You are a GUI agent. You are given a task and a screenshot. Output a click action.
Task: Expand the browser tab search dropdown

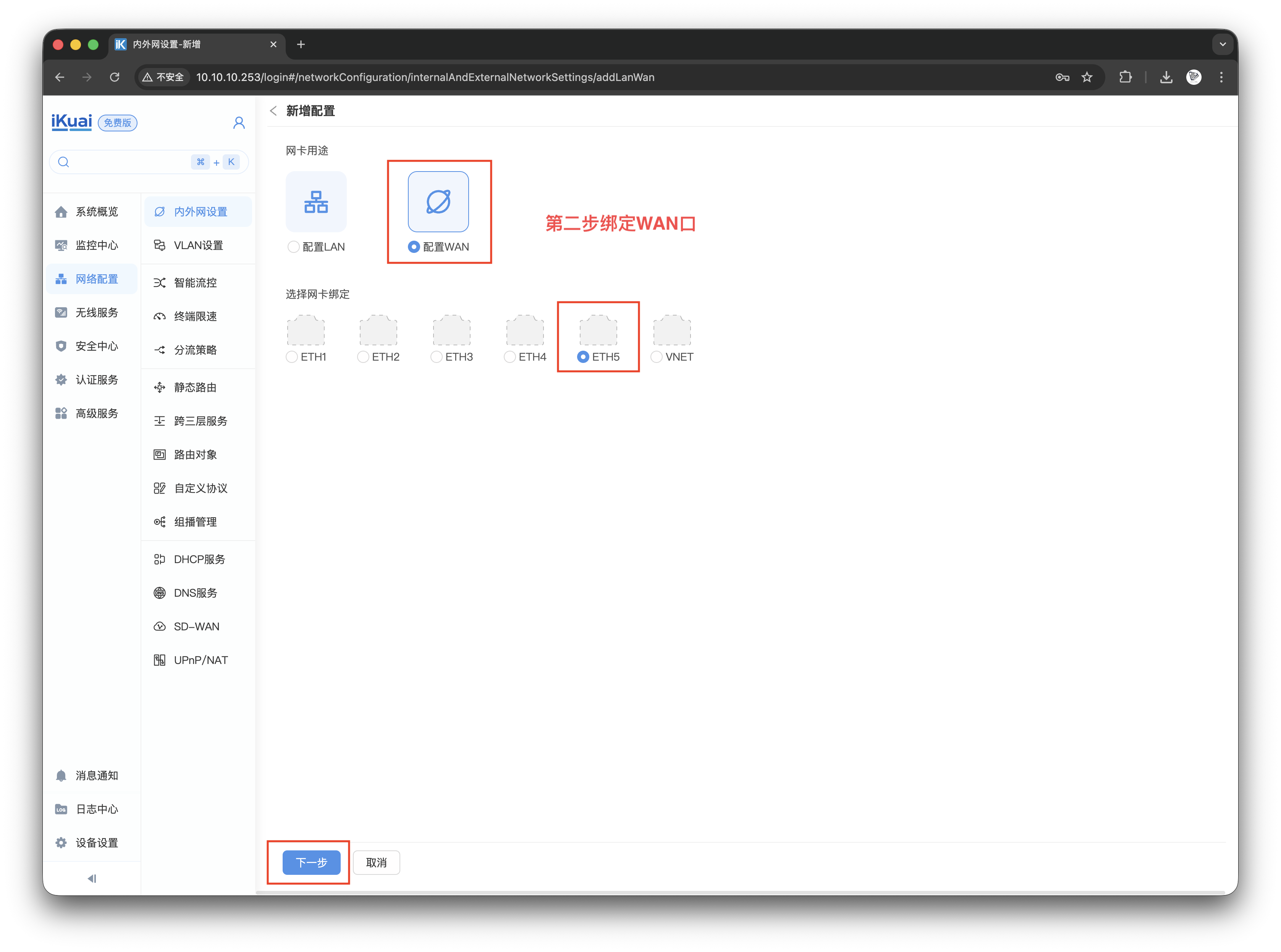pyautogui.click(x=1222, y=44)
